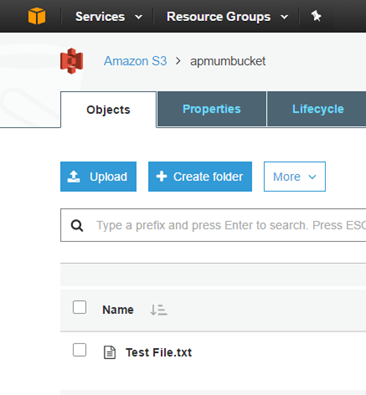366x395 pixels.
Task: Open the Resource Groups menu
Action: coord(227,17)
